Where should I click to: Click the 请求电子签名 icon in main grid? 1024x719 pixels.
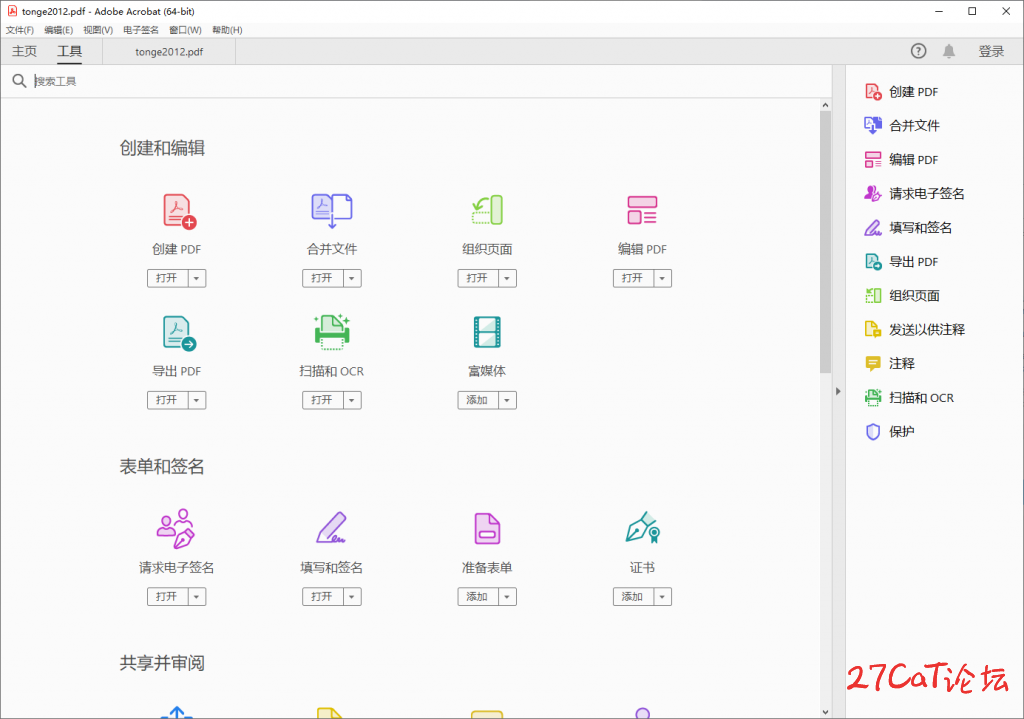coord(176,528)
